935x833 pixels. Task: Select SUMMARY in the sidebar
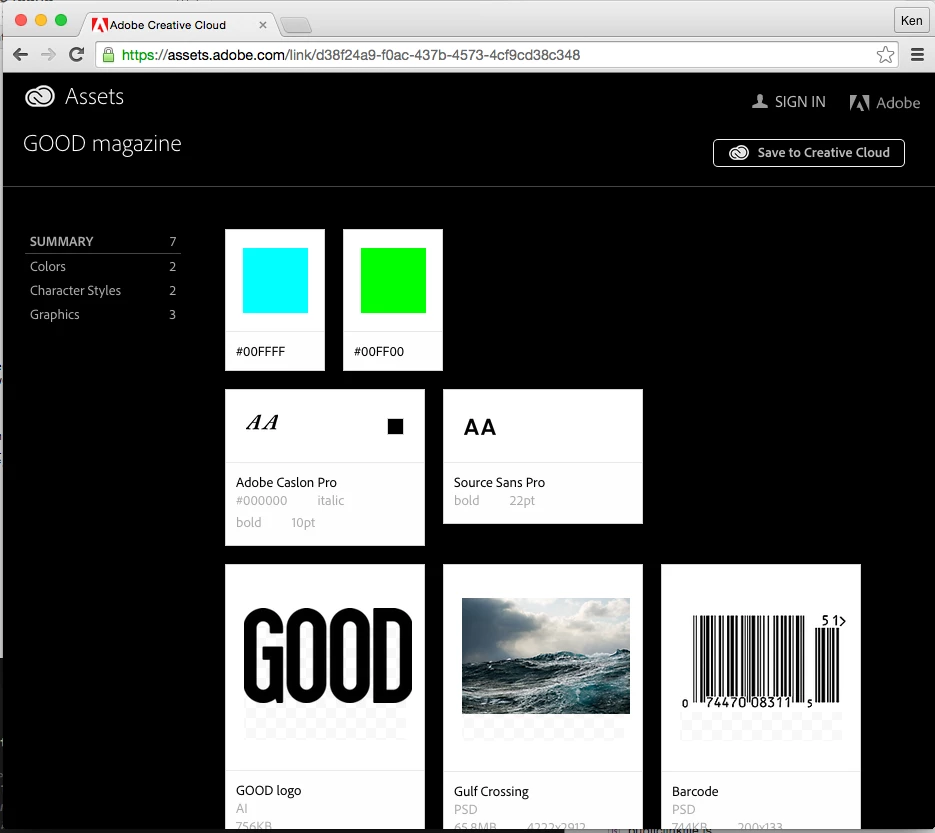pos(103,241)
